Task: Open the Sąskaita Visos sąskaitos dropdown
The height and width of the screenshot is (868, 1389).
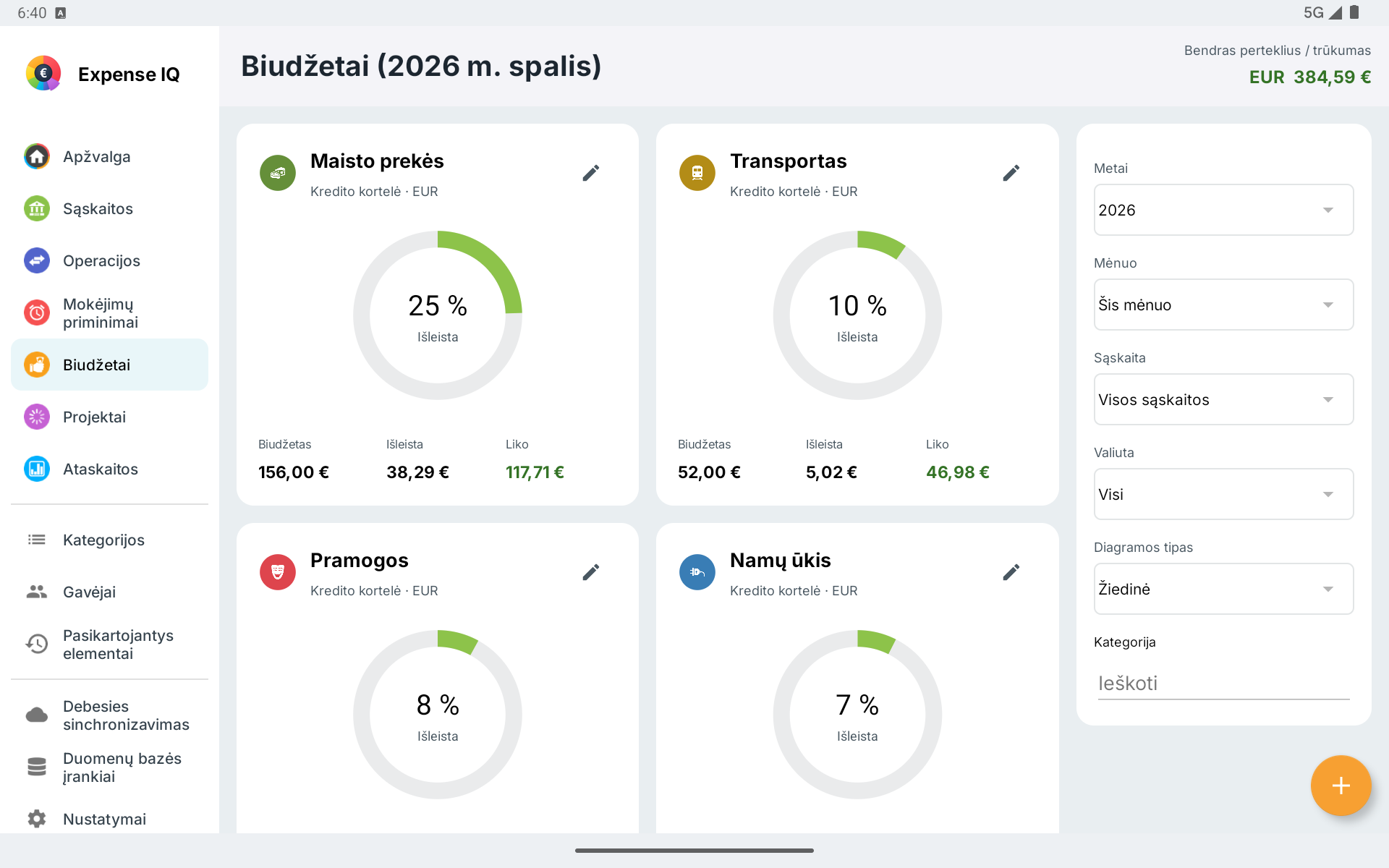Action: click(1223, 399)
